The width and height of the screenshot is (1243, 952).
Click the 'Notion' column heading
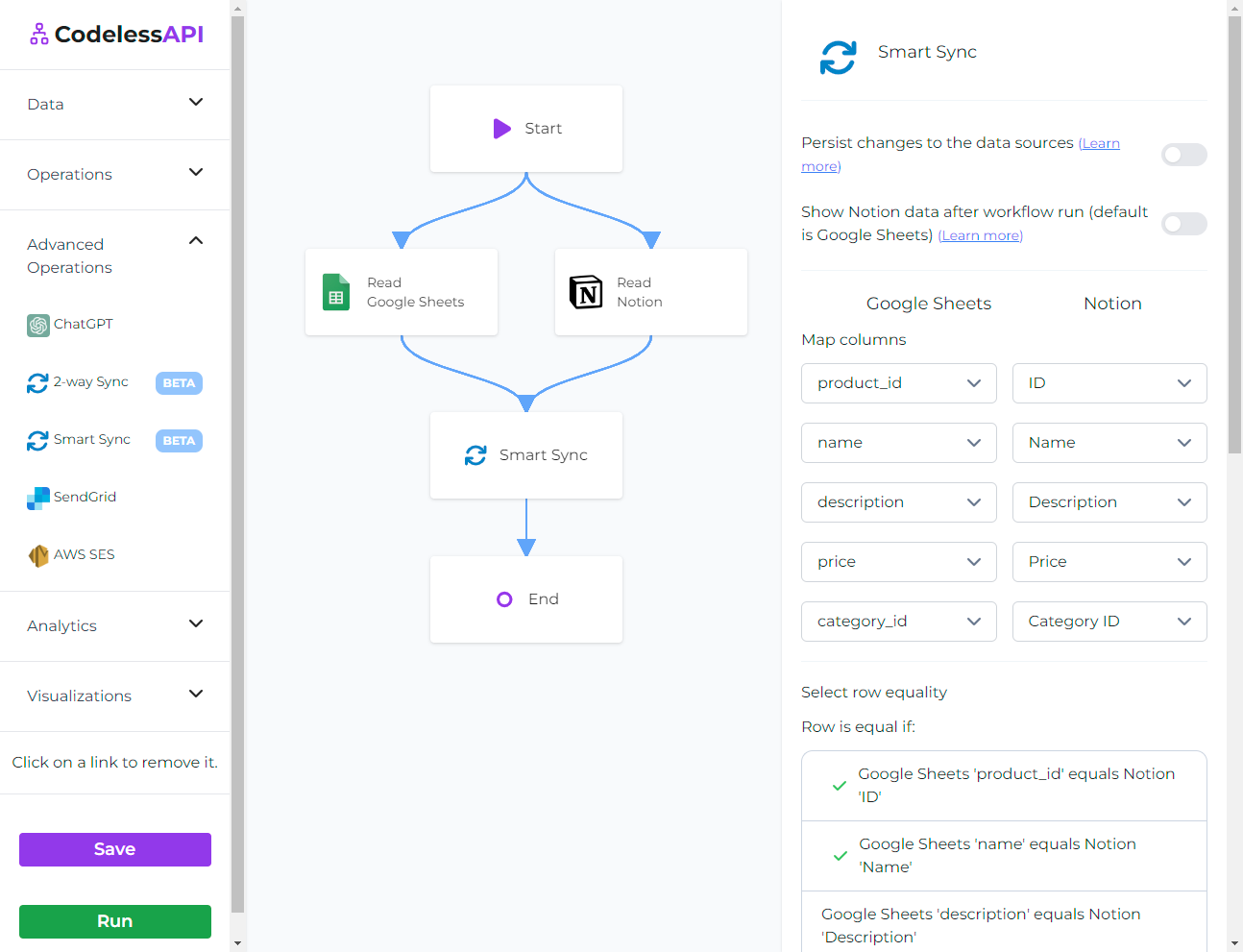click(1112, 304)
